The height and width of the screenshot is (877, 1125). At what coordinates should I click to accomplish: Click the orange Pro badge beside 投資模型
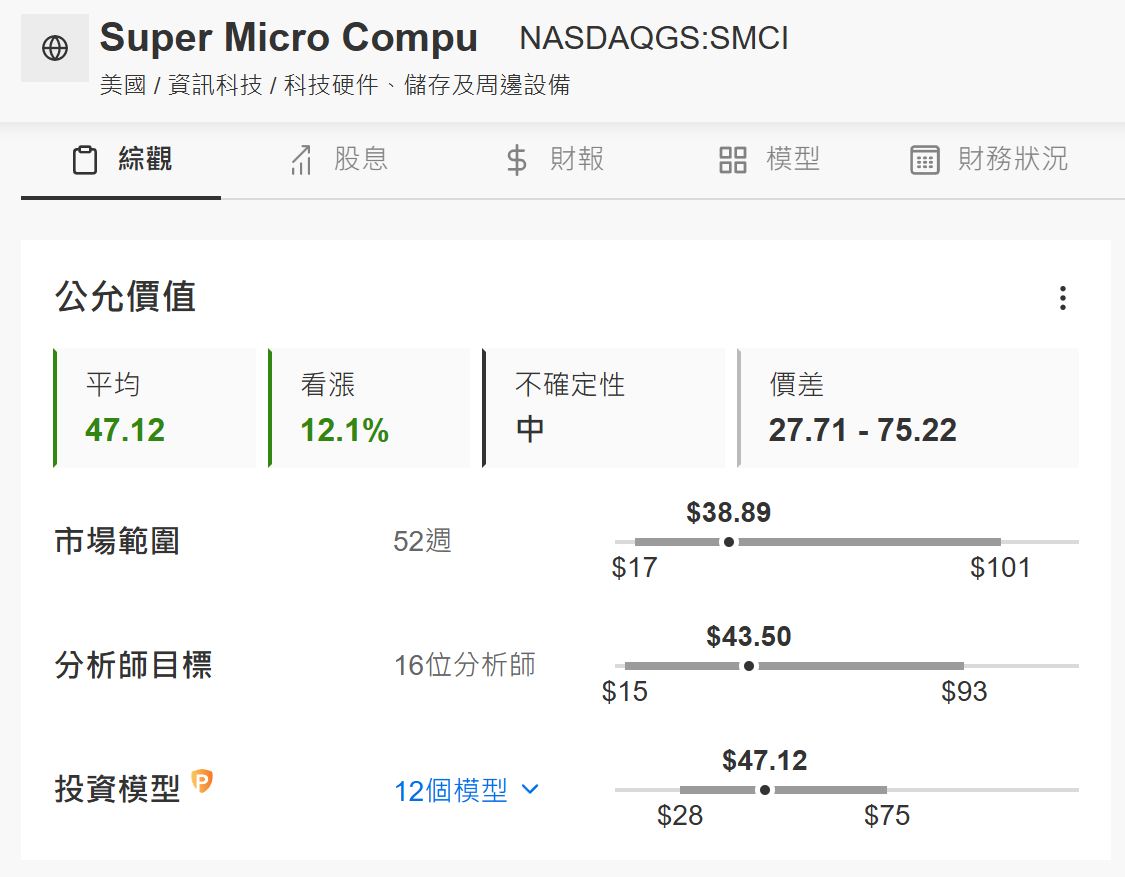tap(202, 781)
